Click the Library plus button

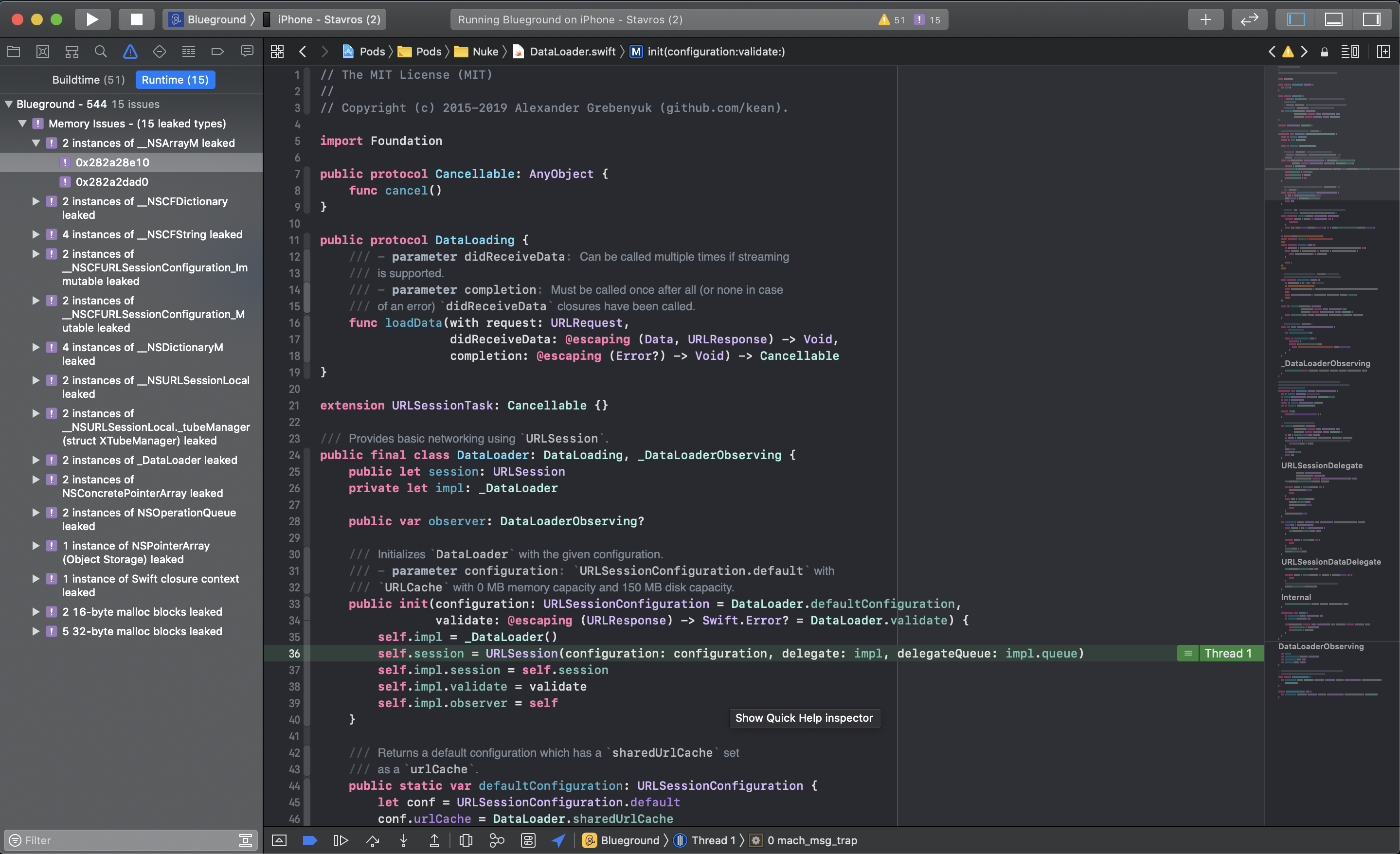point(1206,19)
